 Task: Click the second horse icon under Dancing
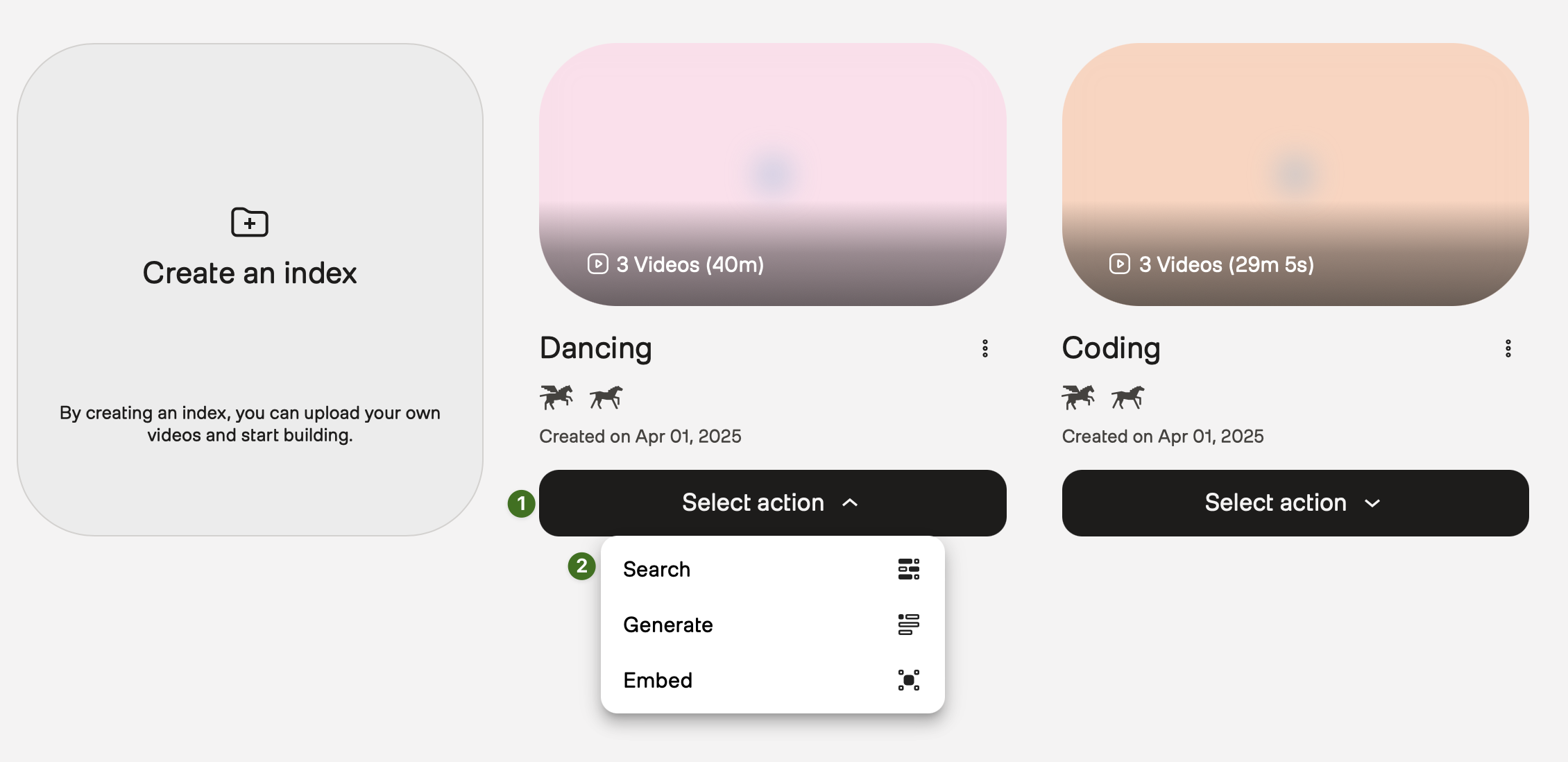[x=606, y=397]
